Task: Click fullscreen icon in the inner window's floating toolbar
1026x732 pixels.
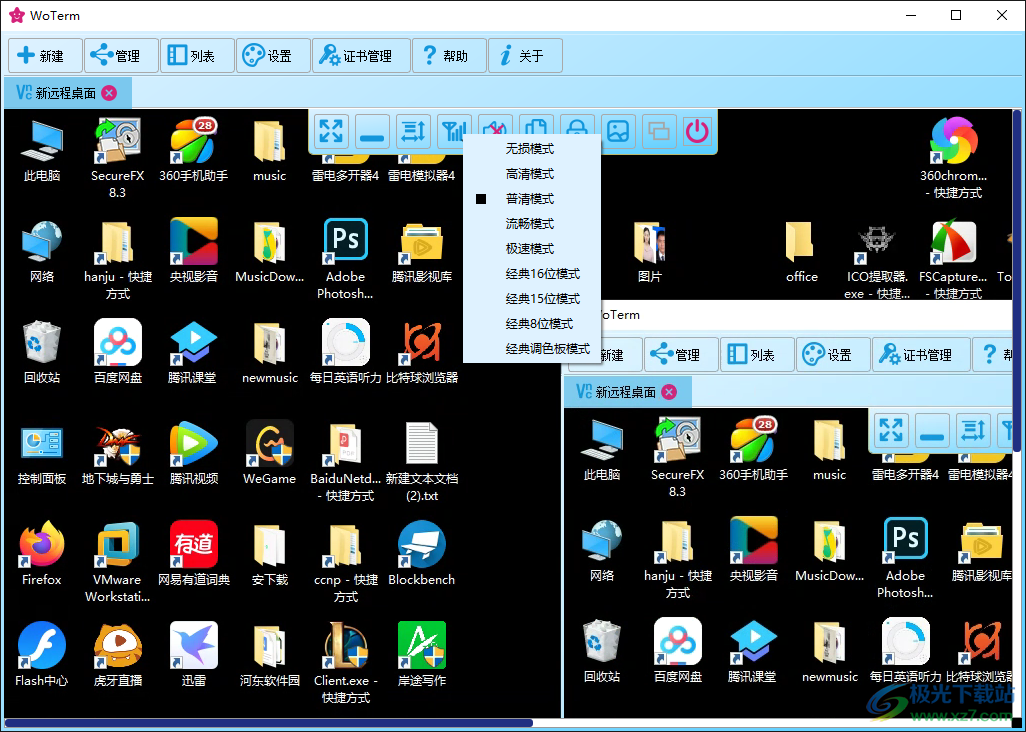Action: 891,430
